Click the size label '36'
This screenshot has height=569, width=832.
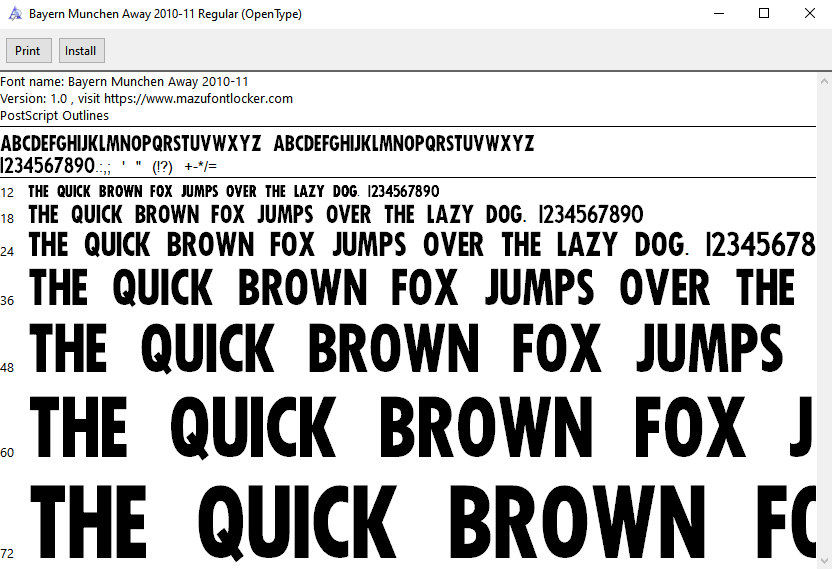[7, 300]
